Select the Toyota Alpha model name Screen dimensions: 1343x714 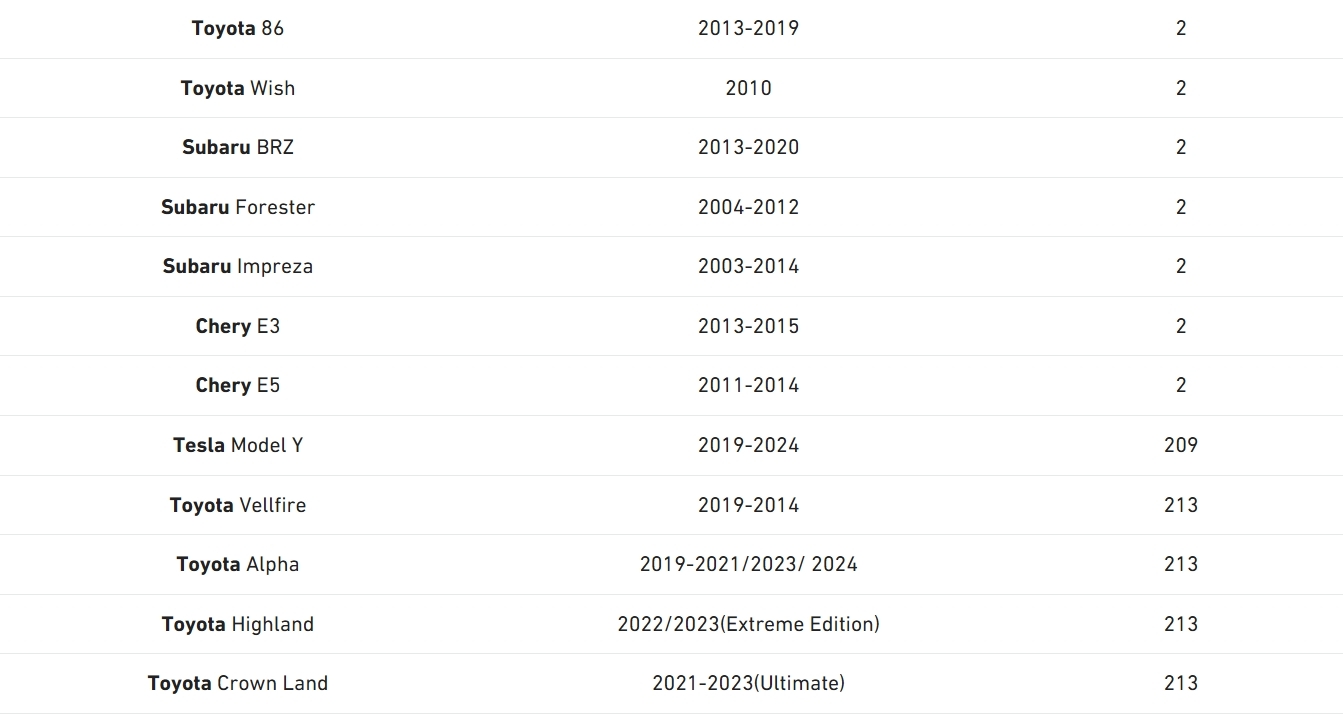pos(238,564)
